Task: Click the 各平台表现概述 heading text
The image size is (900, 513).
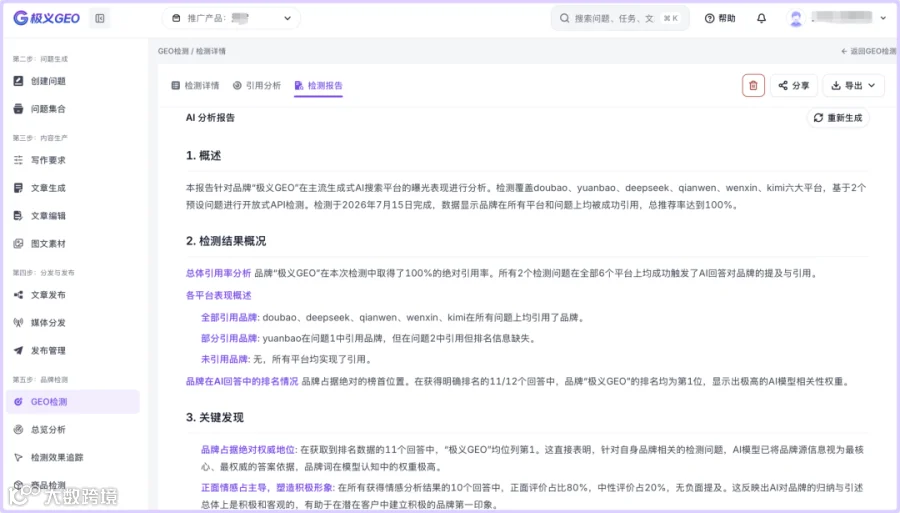Action: click(x=219, y=296)
